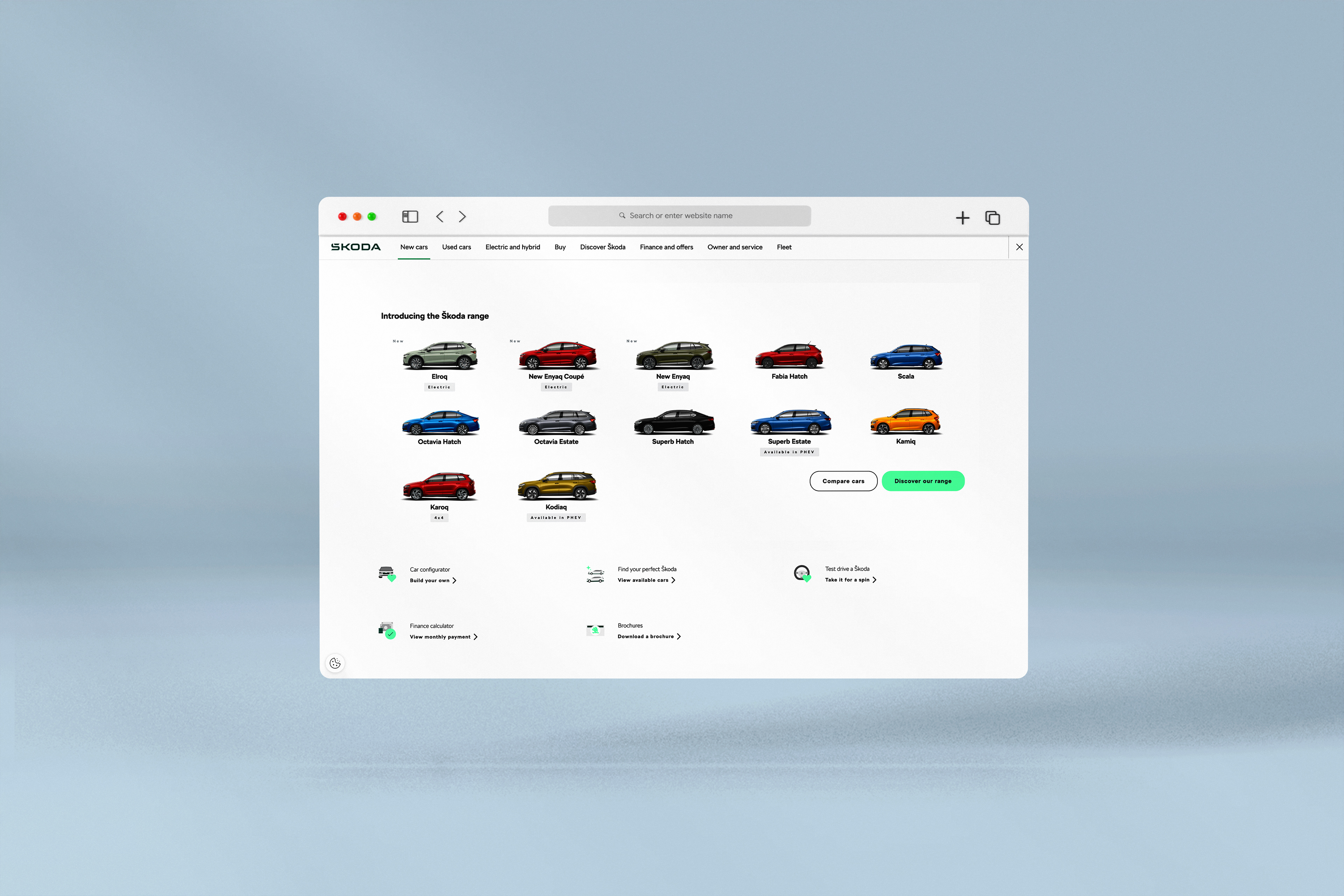Click the green fullscreen dot
The height and width of the screenshot is (896, 1344).
point(372,217)
